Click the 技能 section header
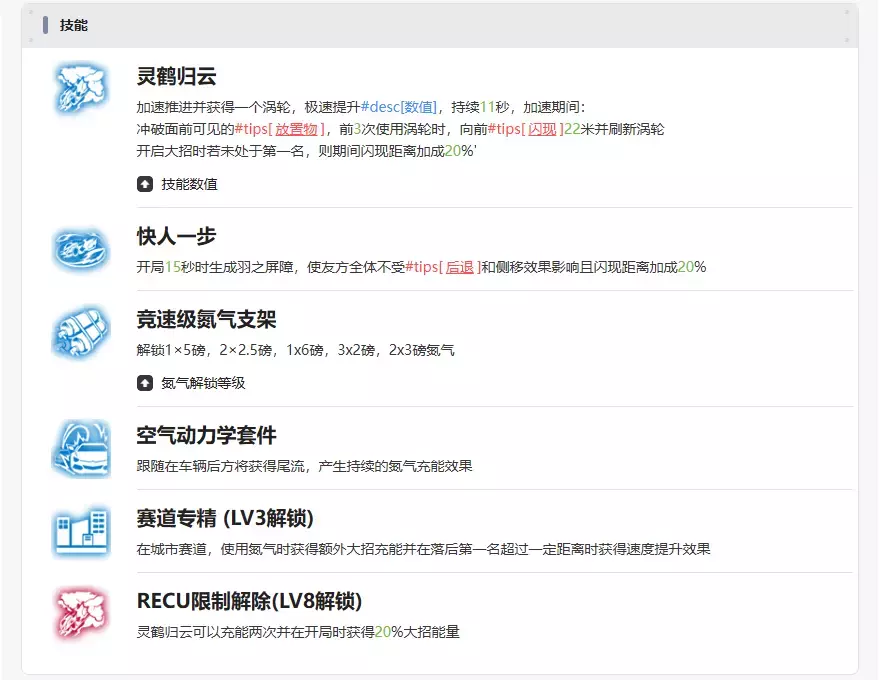The width and height of the screenshot is (880, 680). pos(74,25)
